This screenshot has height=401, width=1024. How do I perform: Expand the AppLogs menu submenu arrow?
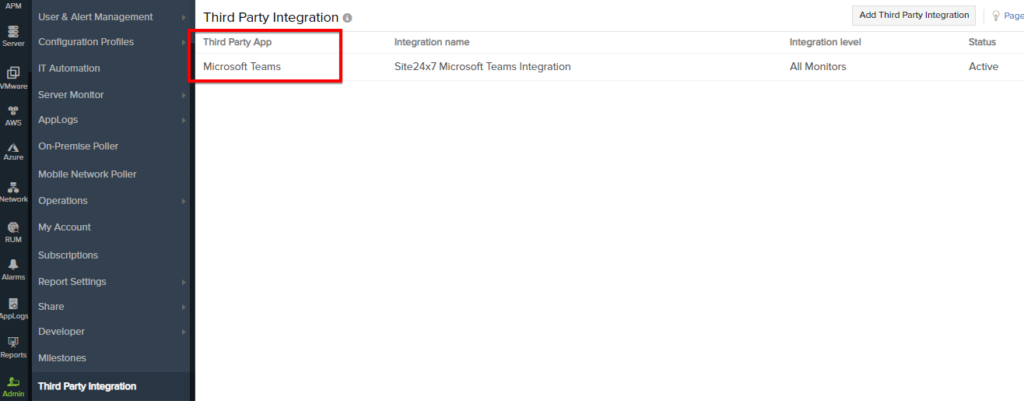click(184, 120)
